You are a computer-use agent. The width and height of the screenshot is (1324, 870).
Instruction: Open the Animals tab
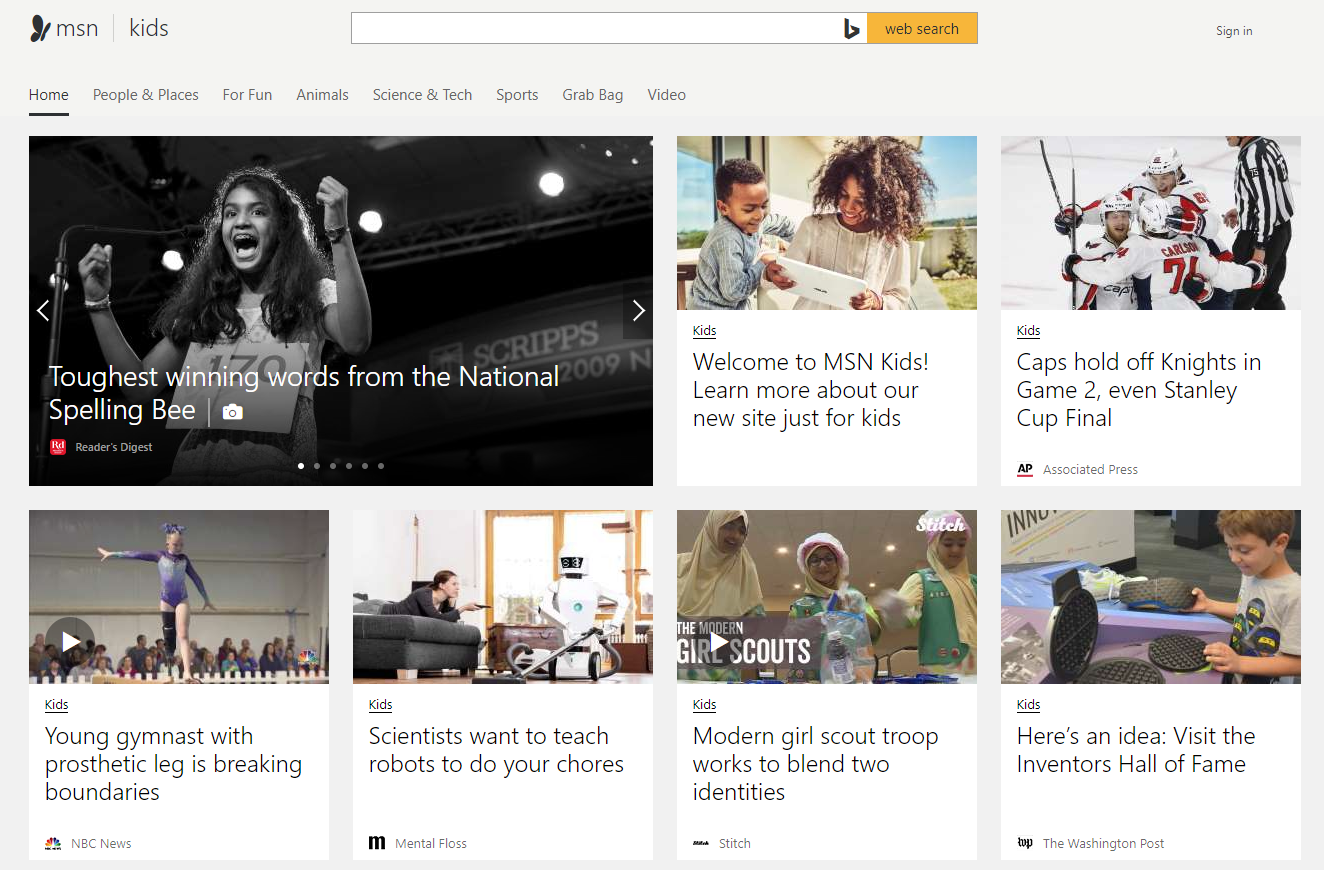tap(322, 95)
